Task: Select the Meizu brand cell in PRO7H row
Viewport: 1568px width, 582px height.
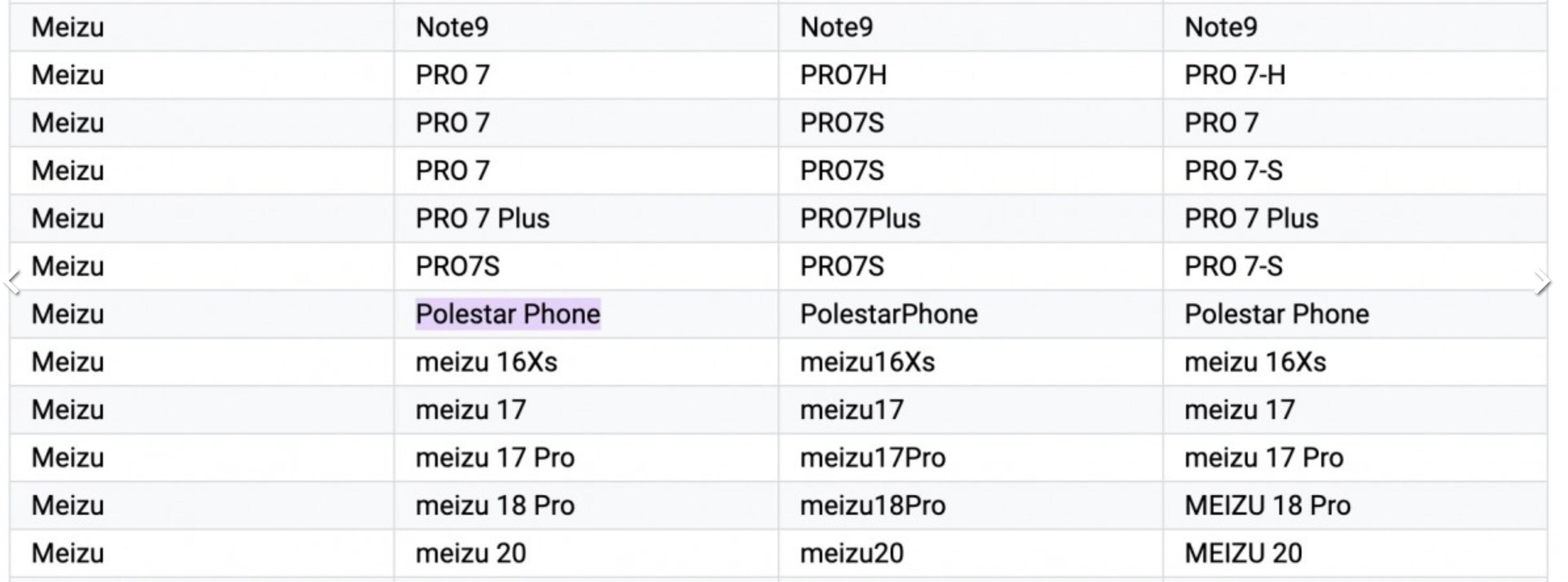Action: click(x=68, y=76)
